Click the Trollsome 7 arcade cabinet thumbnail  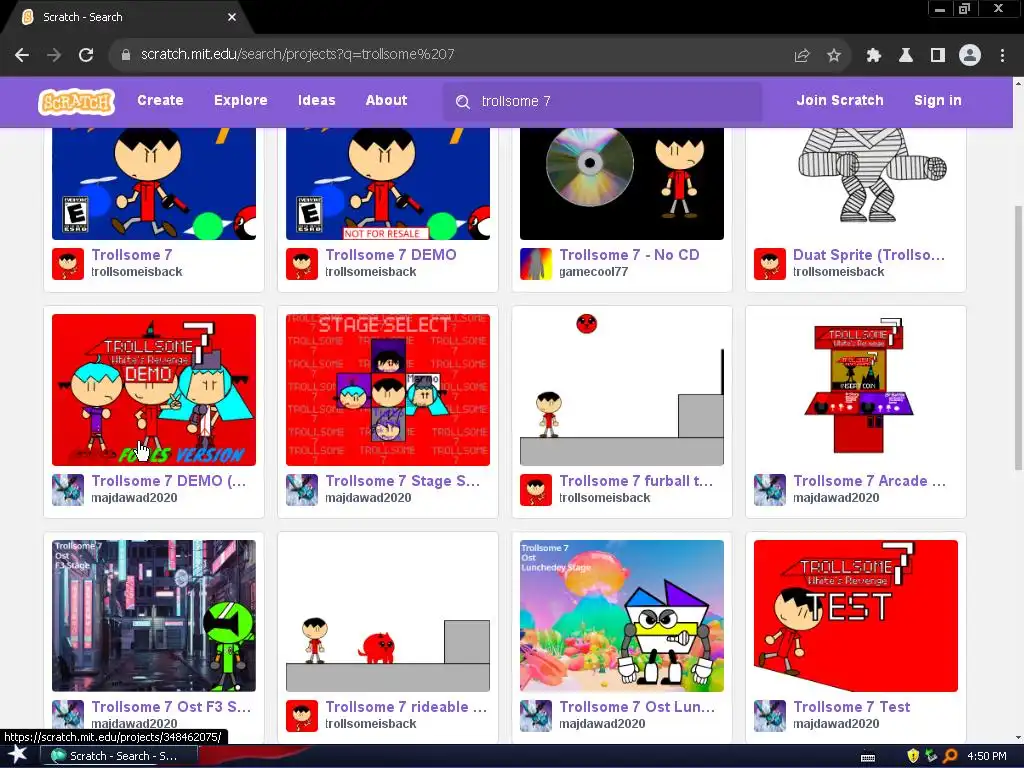[856, 390]
